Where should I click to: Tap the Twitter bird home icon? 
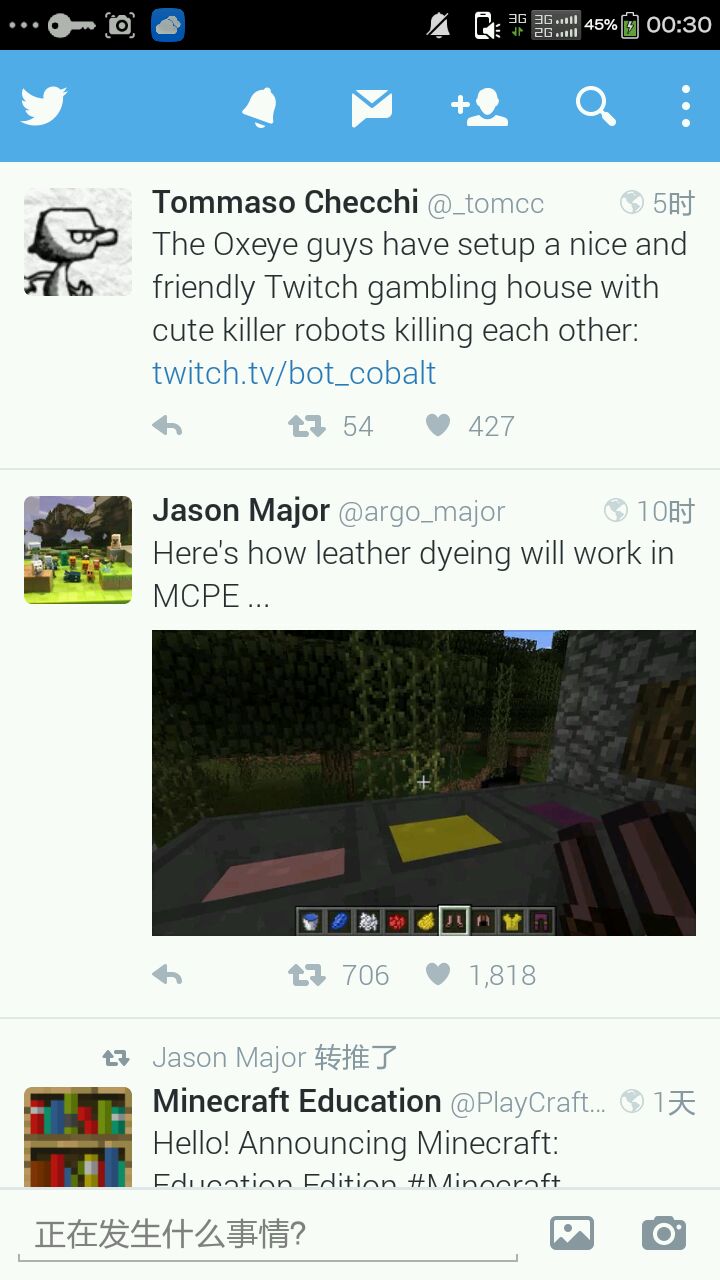[44, 106]
